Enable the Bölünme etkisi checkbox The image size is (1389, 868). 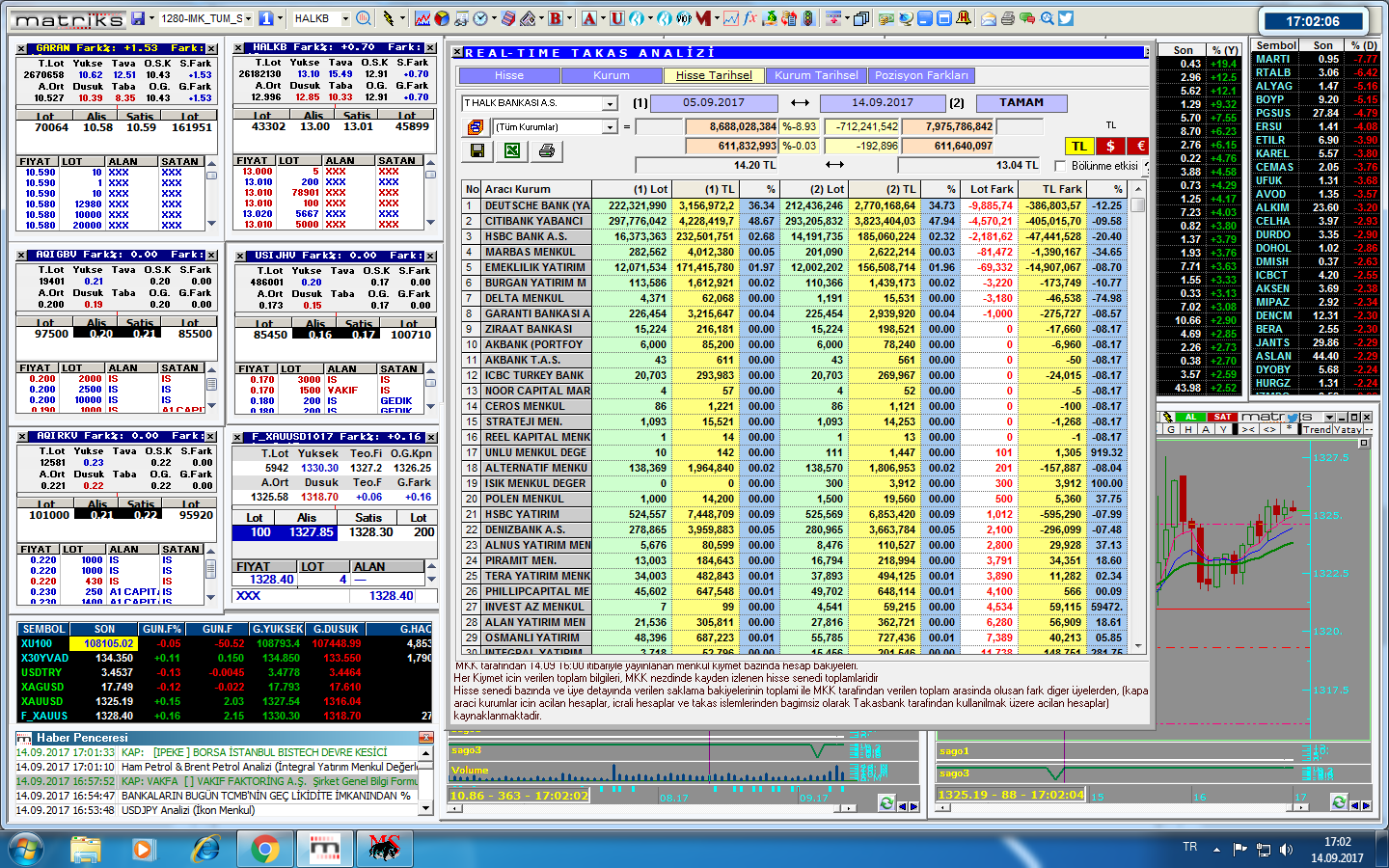[1059, 166]
